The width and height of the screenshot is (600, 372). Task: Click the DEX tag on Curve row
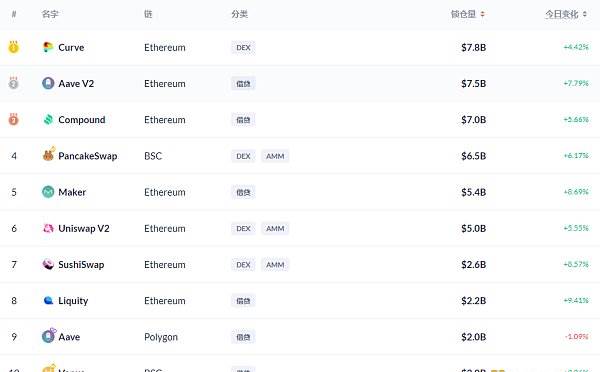(243, 47)
